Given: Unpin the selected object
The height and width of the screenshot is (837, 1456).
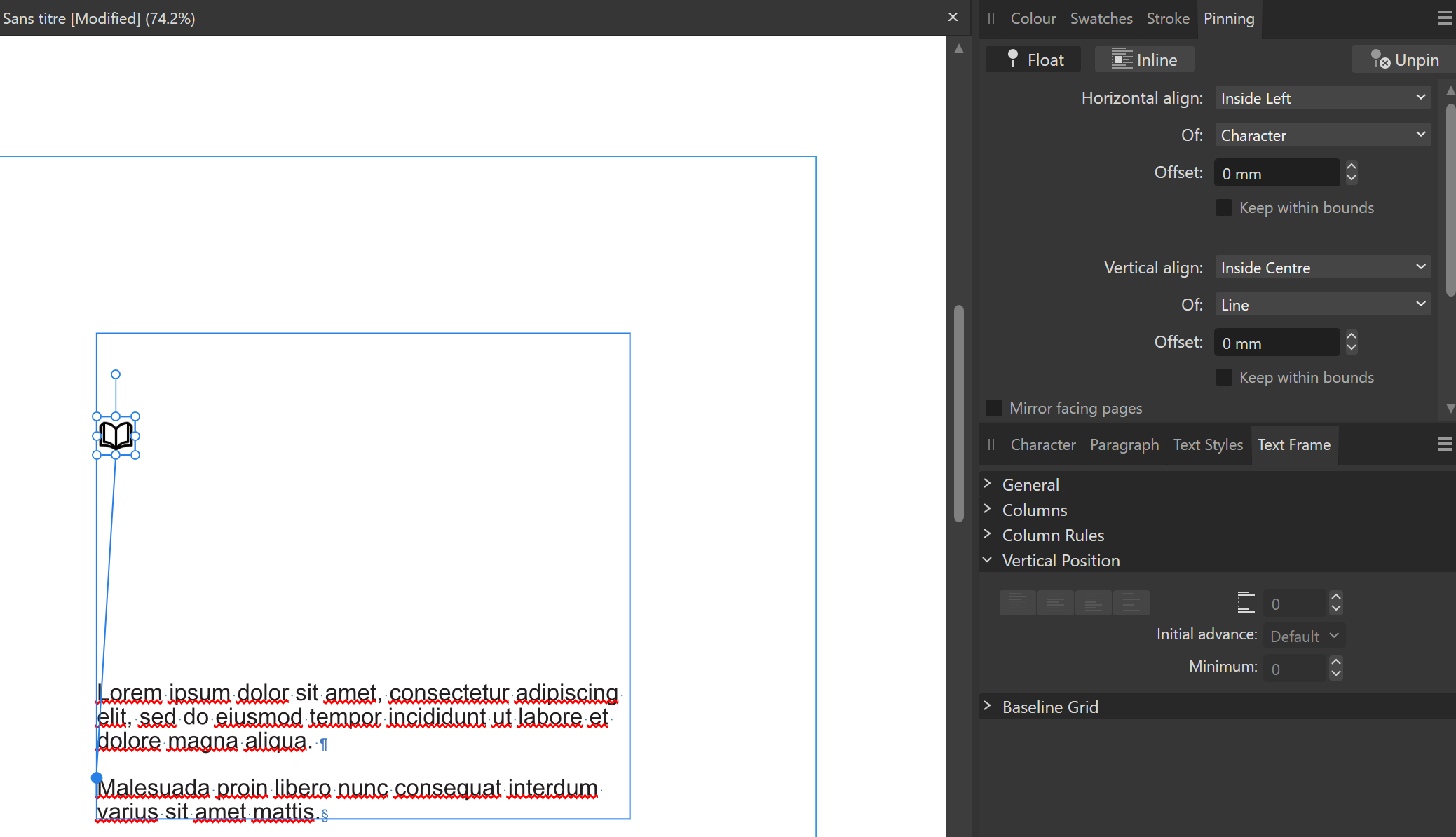Looking at the screenshot, I should pos(1403,60).
